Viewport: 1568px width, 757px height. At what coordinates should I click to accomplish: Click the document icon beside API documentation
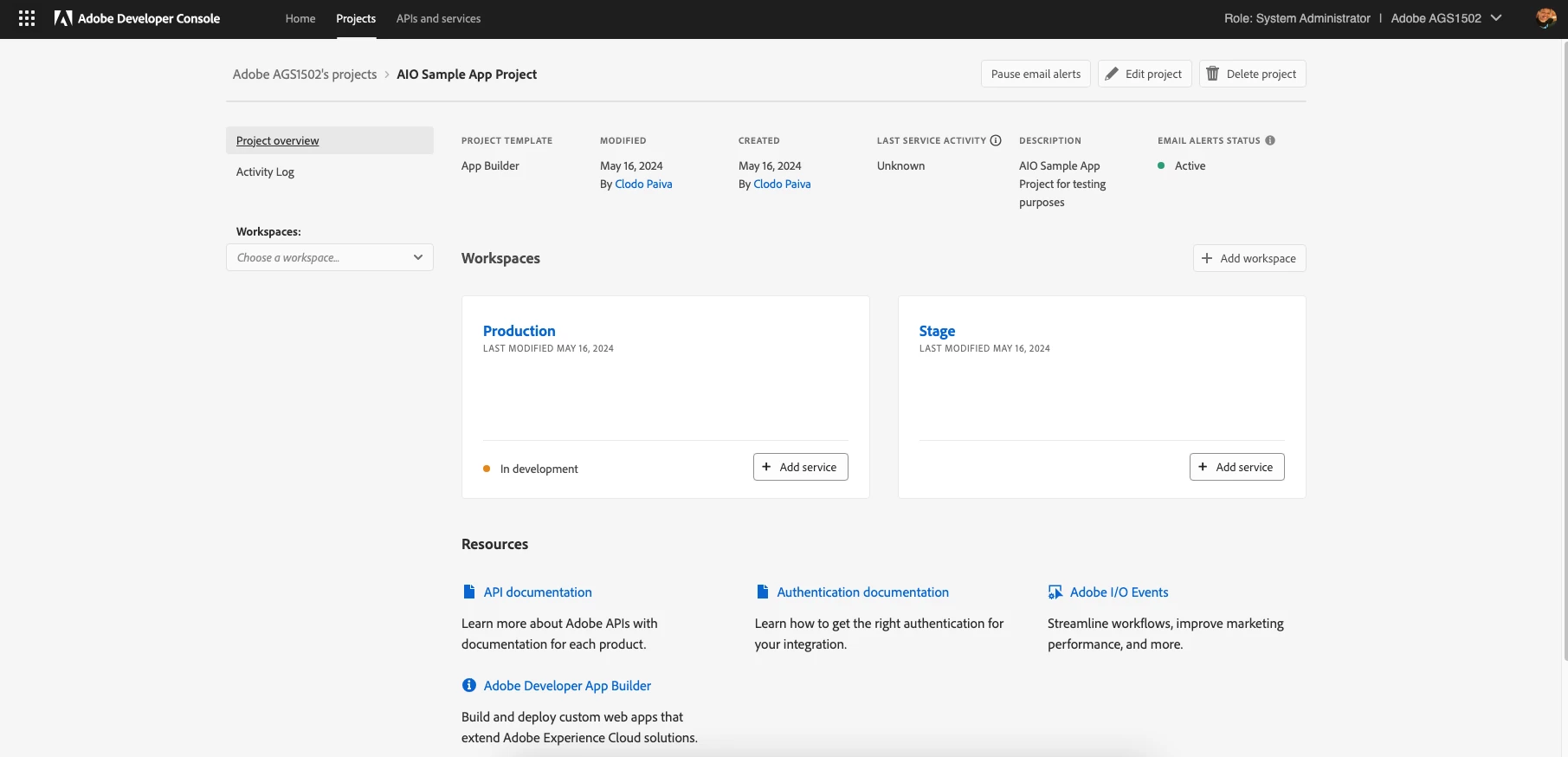pos(469,592)
